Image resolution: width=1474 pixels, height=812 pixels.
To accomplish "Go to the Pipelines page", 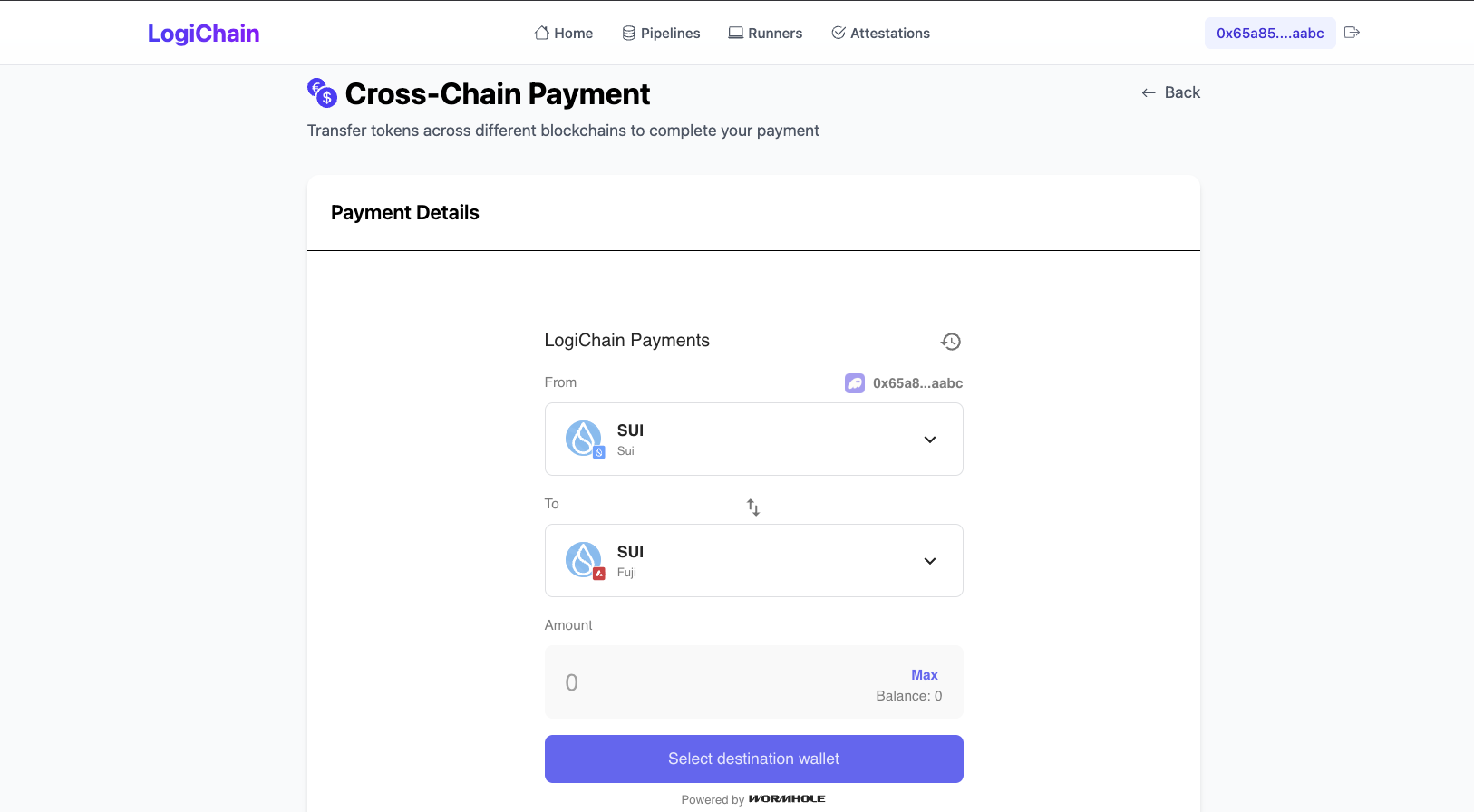I will point(661,34).
